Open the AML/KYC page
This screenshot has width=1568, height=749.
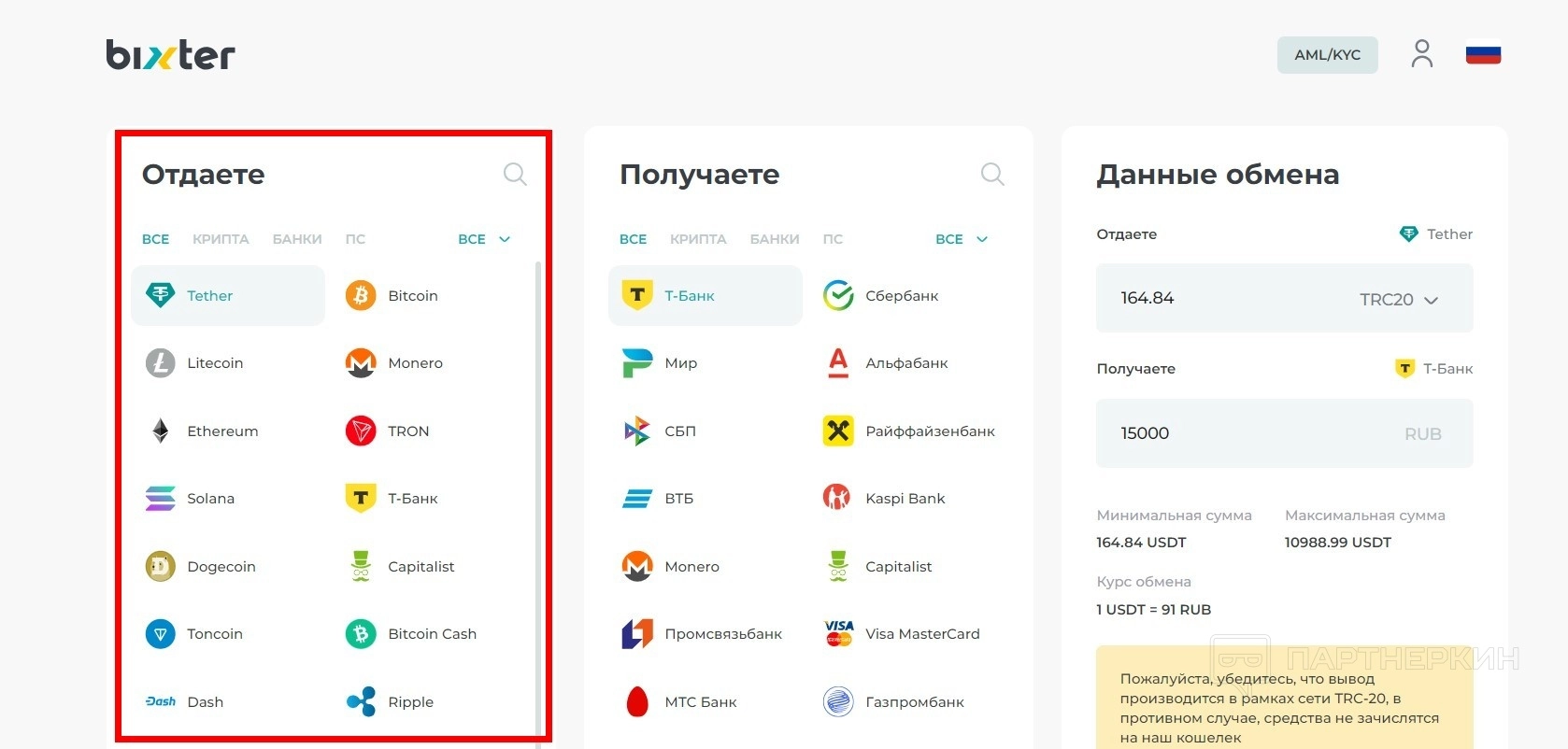point(1328,55)
